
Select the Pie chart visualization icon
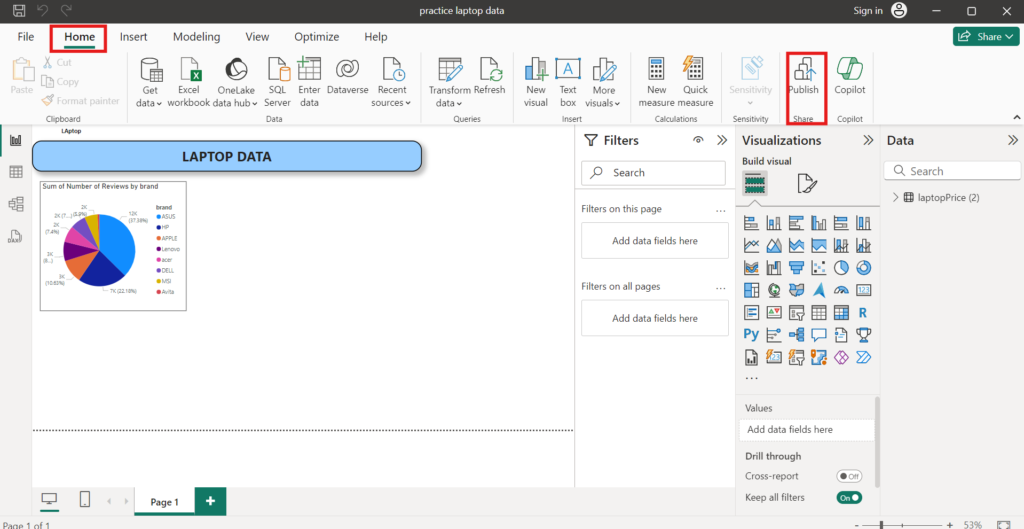click(841, 268)
